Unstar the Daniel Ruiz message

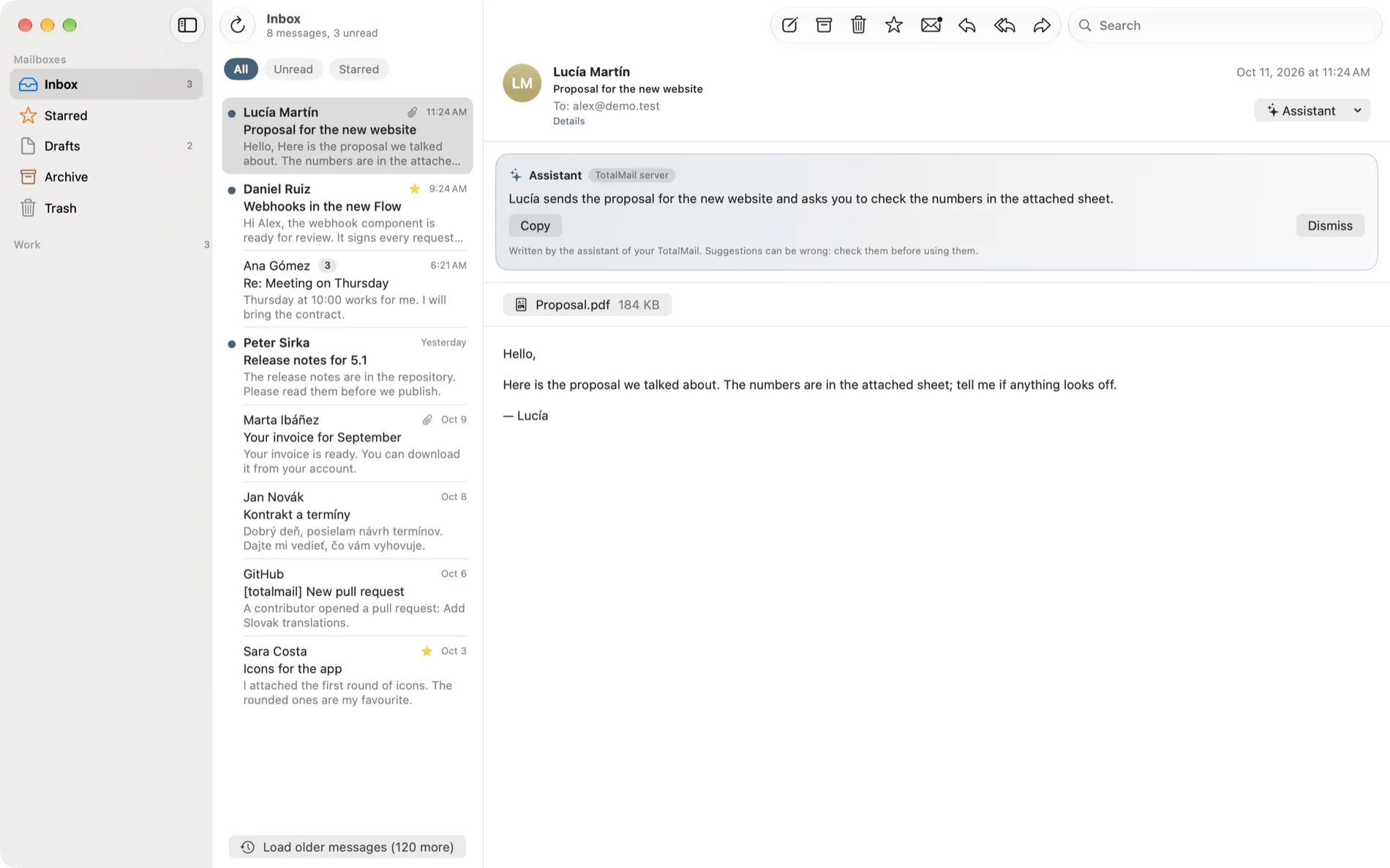click(x=415, y=189)
